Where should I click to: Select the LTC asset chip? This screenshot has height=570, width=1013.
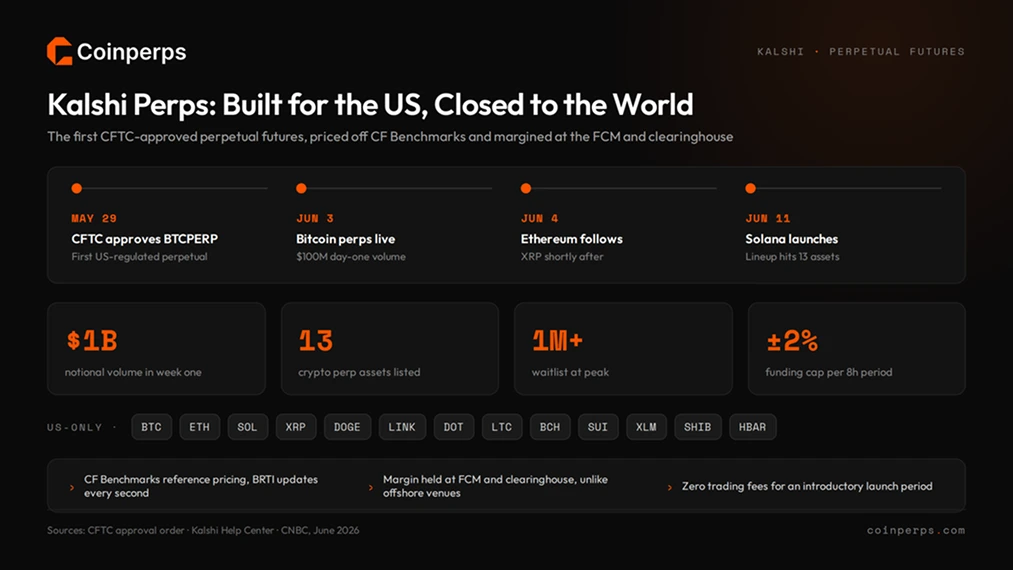(x=502, y=427)
